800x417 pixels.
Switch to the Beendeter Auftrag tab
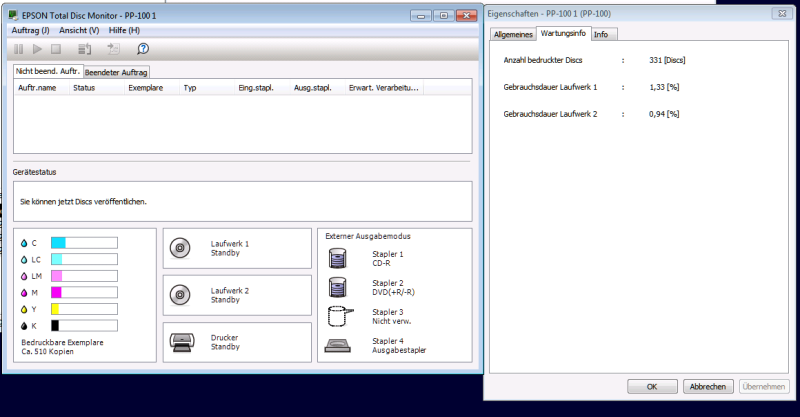click(116, 72)
